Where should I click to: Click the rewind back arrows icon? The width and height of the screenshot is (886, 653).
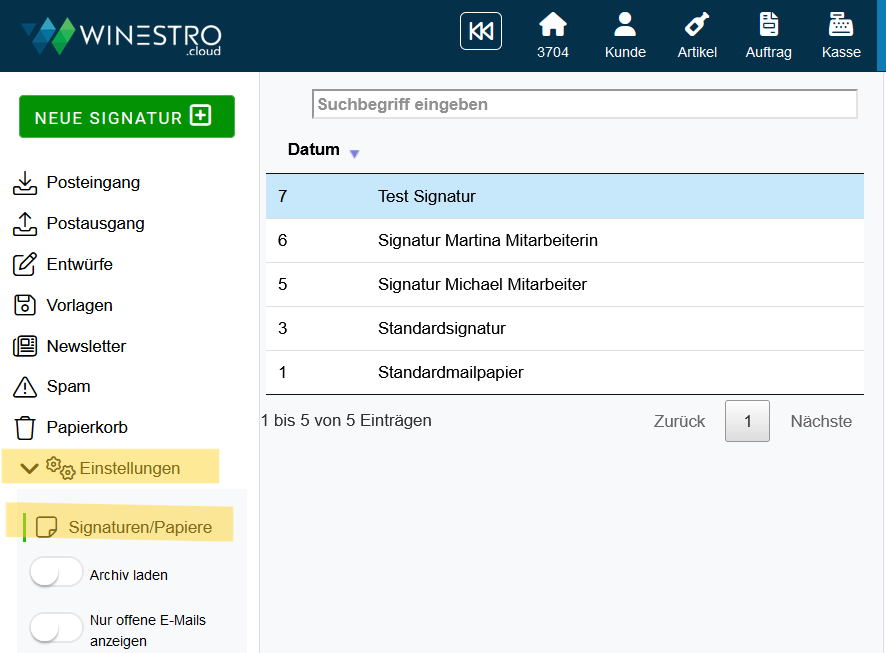coord(480,31)
